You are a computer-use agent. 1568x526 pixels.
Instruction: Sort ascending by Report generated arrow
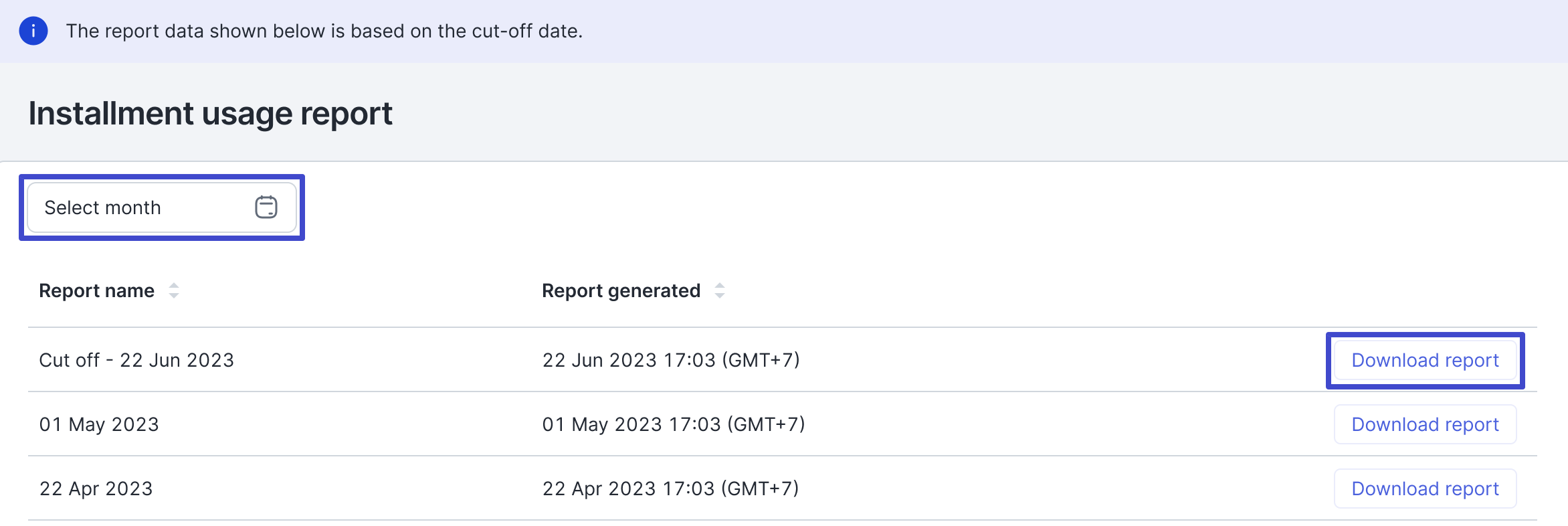click(x=720, y=286)
